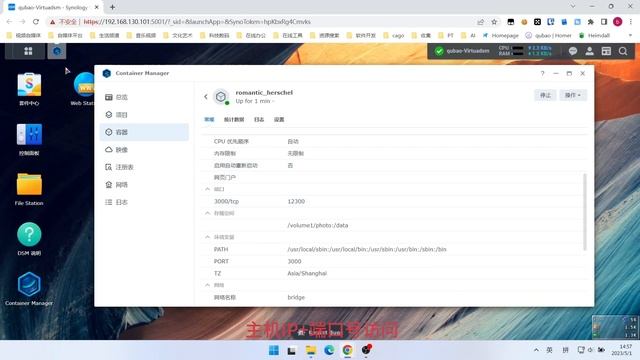
Task: Switch to Chrome in Windows taskbar
Action: [x=347, y=350]
